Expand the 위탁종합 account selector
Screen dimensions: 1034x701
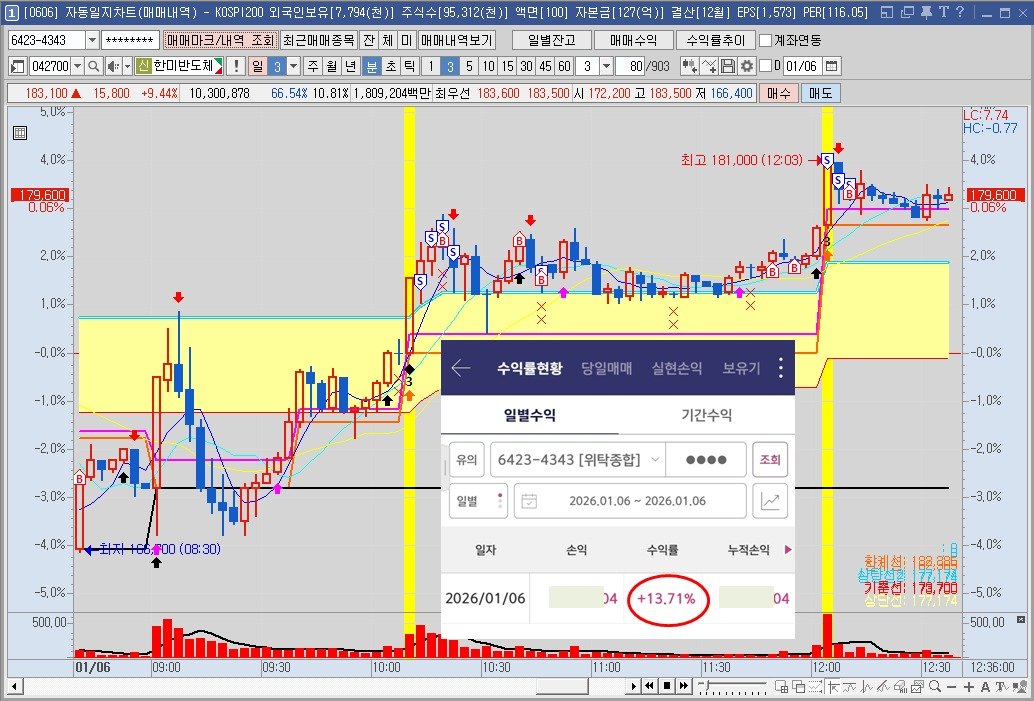click(x=654, y=459)
